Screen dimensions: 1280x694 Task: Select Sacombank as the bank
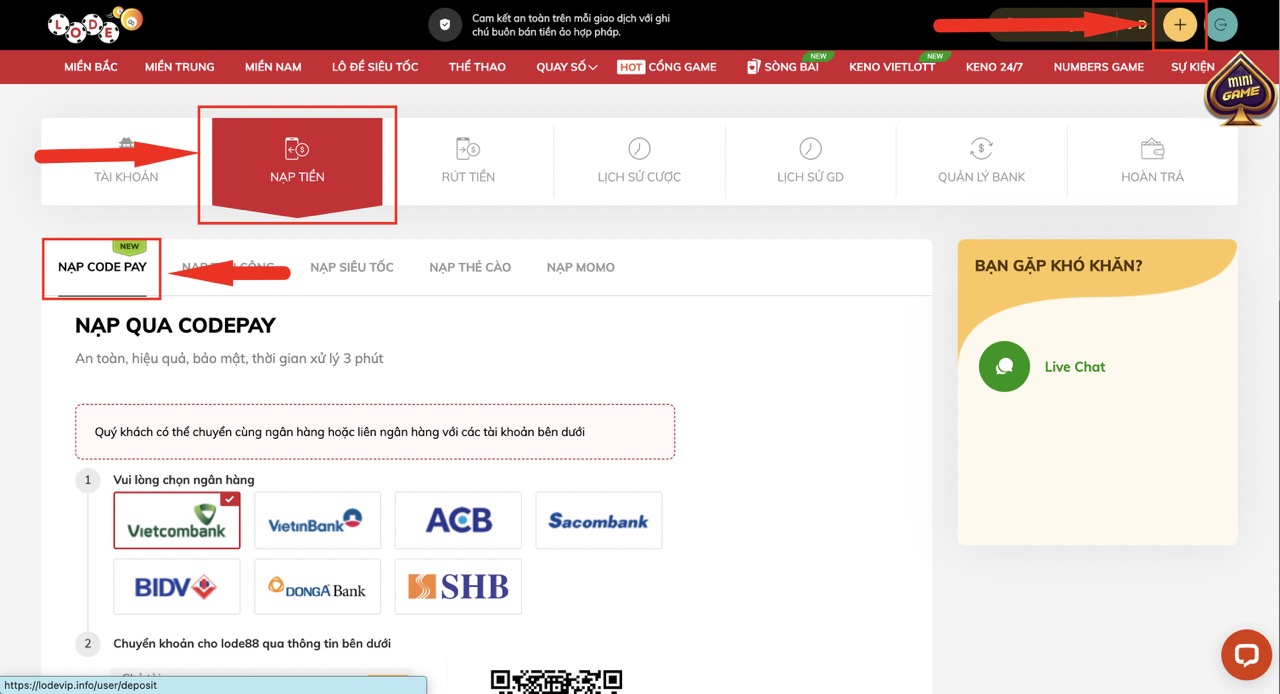click(x=598, y=520)
